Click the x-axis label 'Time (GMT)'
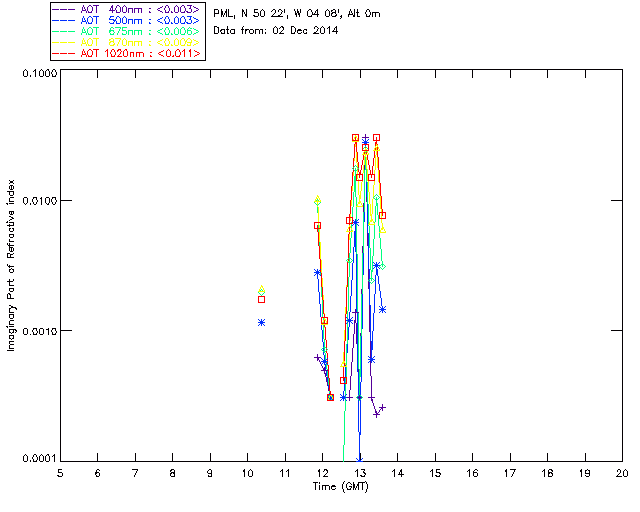This screenshot has width=640, height=512. pos(340,487)
